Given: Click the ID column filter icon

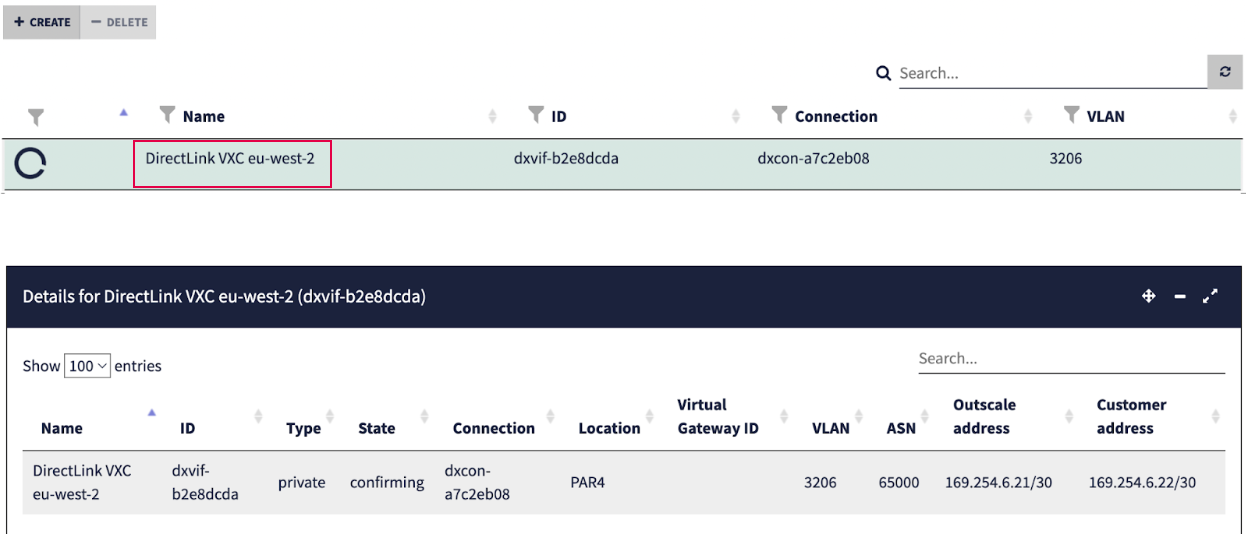Looking at the screenshot, I should tap(536, 115).
